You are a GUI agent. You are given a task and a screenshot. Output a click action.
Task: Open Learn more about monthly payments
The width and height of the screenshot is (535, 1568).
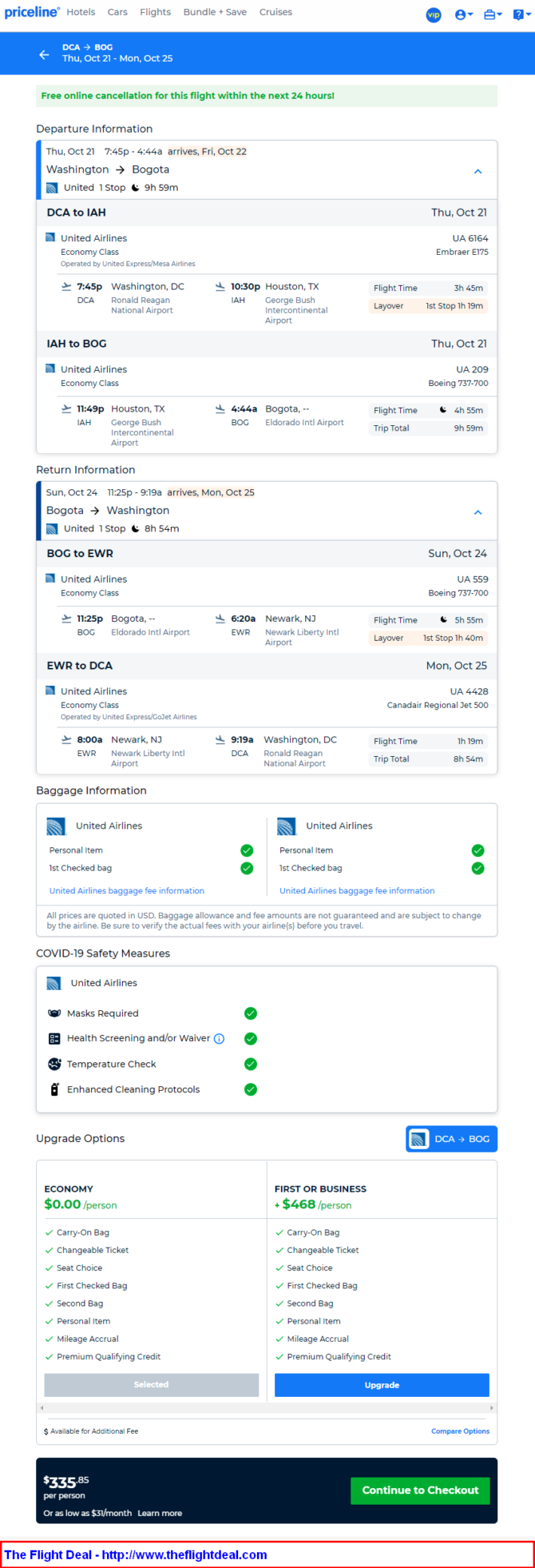coord(160,1513)
